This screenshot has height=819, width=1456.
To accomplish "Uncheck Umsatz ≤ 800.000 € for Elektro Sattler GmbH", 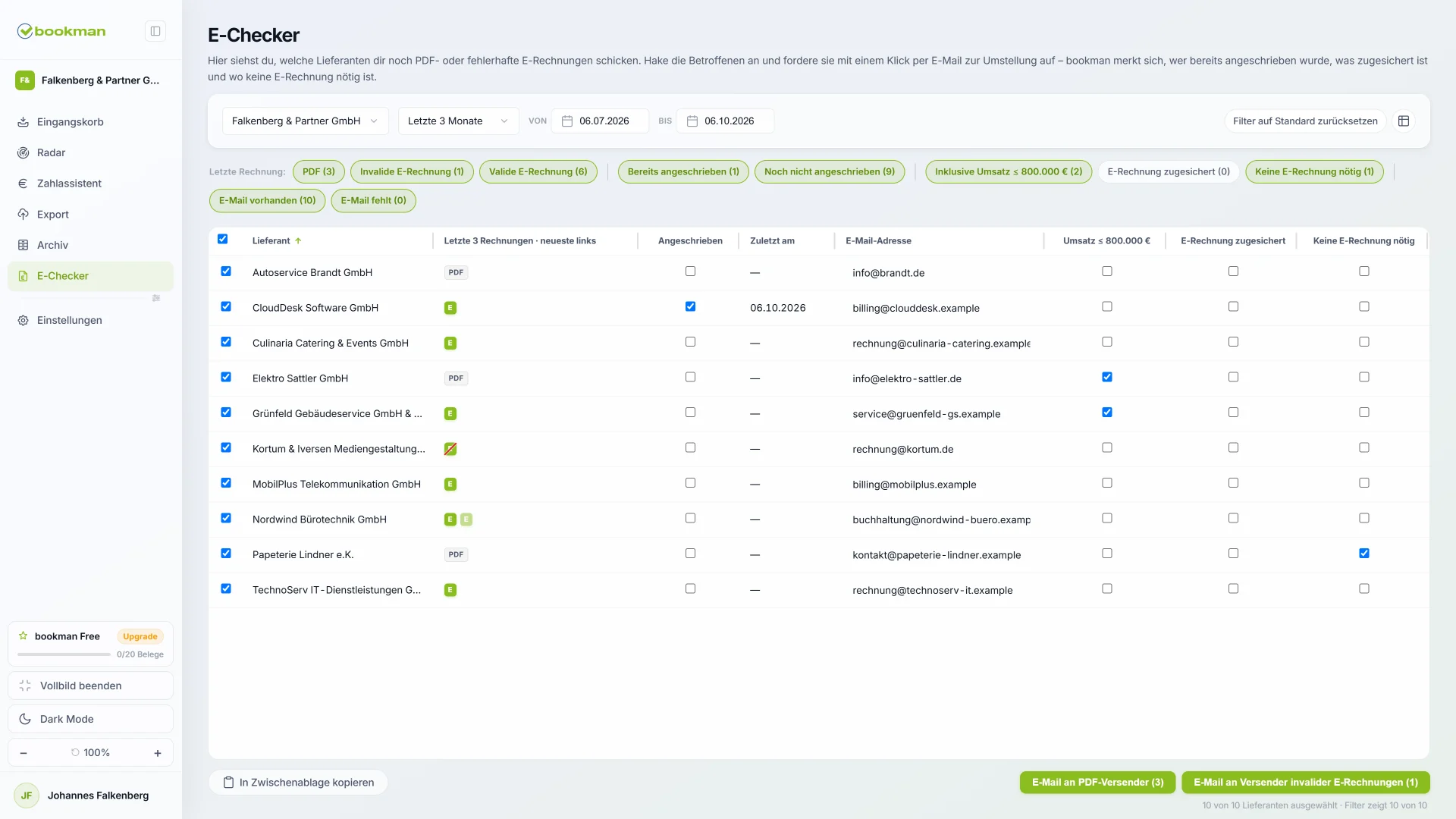I will pos(1107,377).
